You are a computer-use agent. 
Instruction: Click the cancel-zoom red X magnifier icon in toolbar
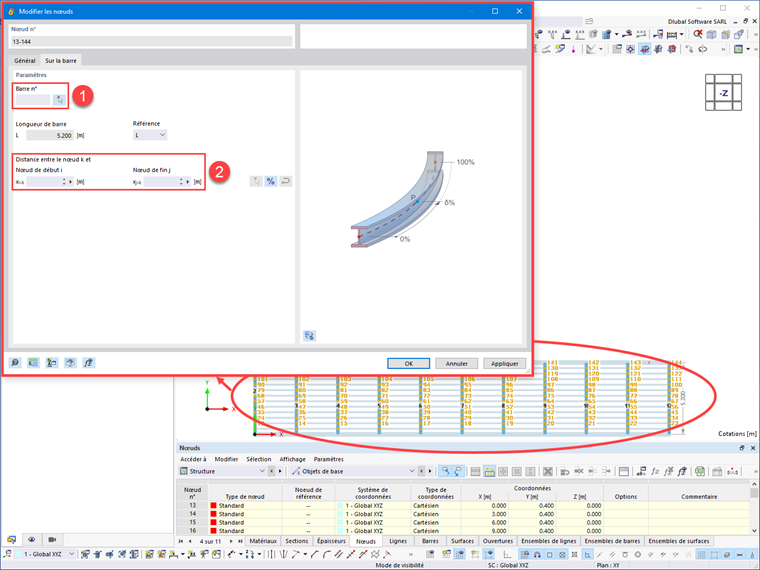tap(697, 34)
